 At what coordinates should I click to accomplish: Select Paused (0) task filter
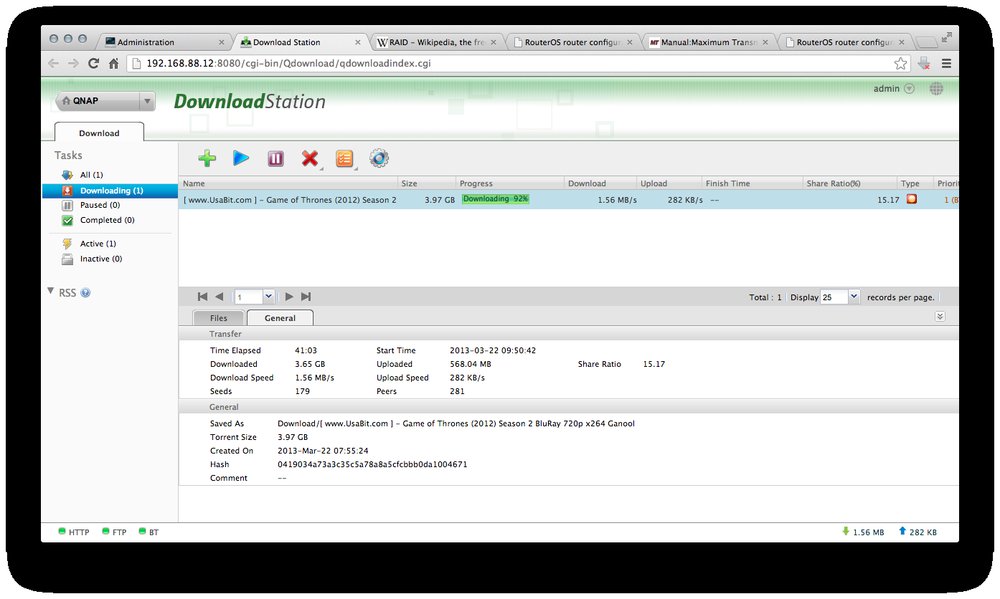(x=99, y=205)
